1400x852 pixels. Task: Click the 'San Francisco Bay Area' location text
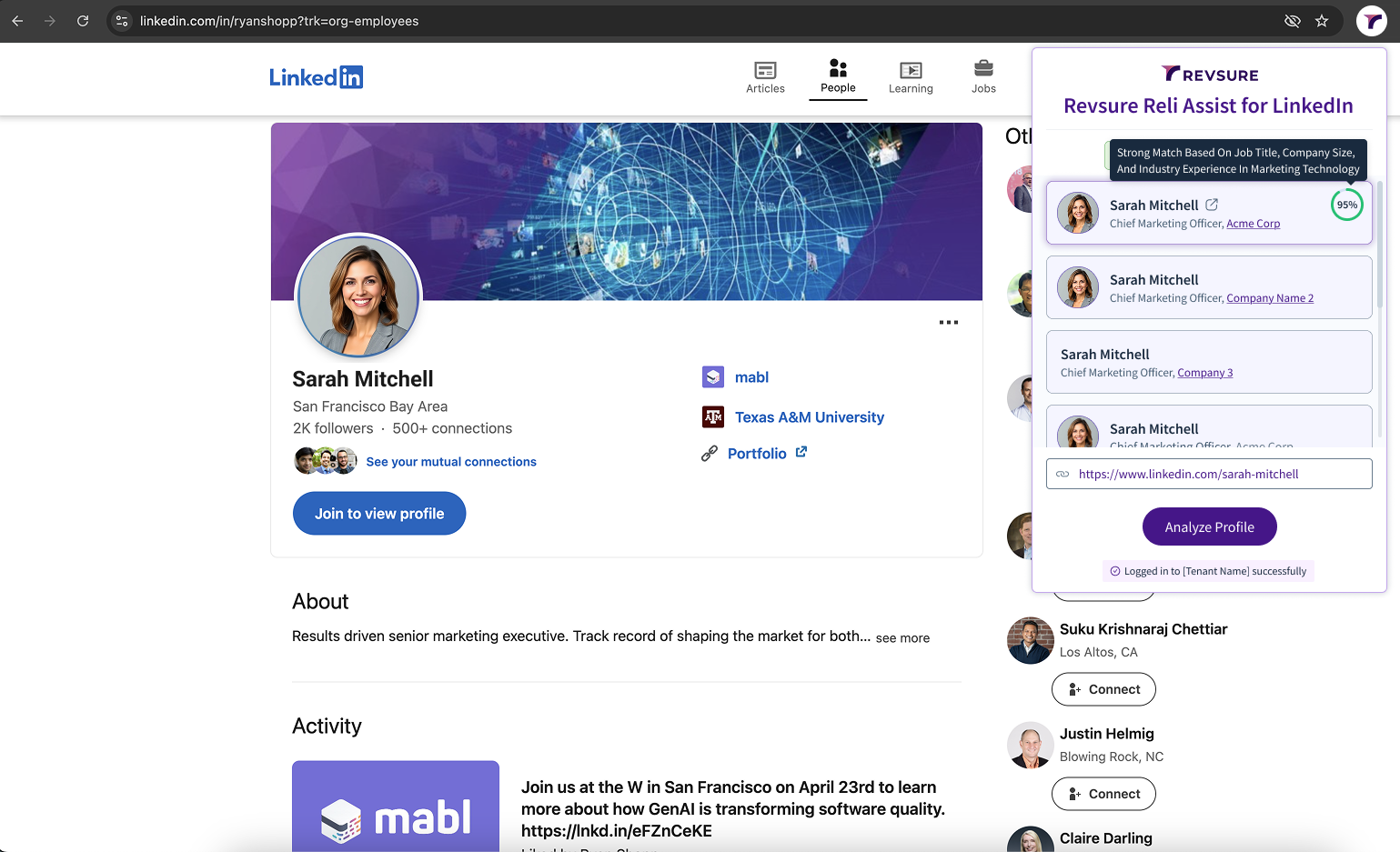[370, 406]
